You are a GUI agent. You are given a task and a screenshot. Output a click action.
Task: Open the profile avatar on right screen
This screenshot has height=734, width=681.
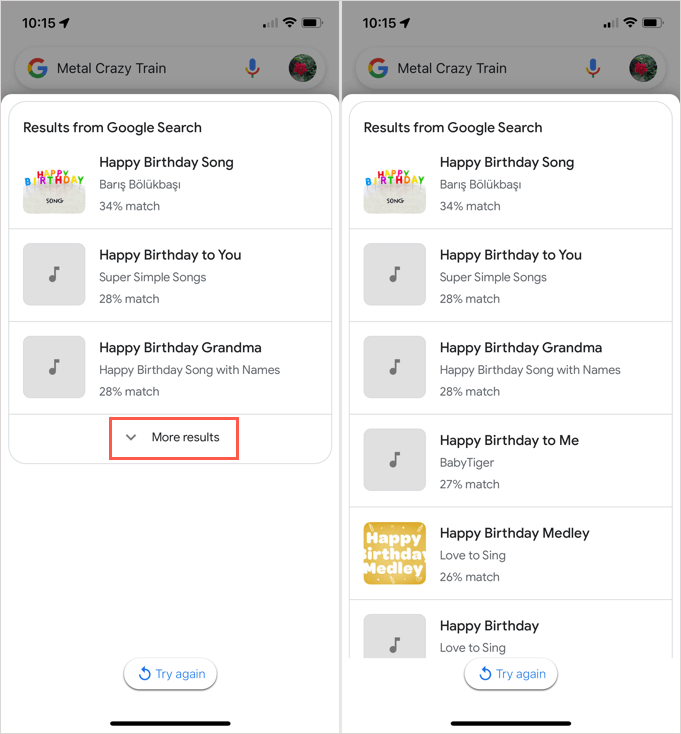click(x=643, y=68)
